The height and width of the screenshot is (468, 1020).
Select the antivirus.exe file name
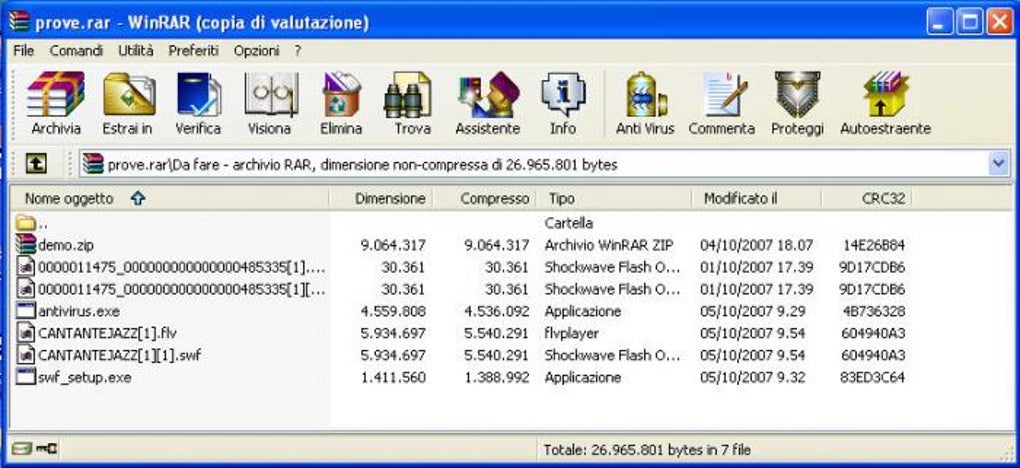coord(79,311)
